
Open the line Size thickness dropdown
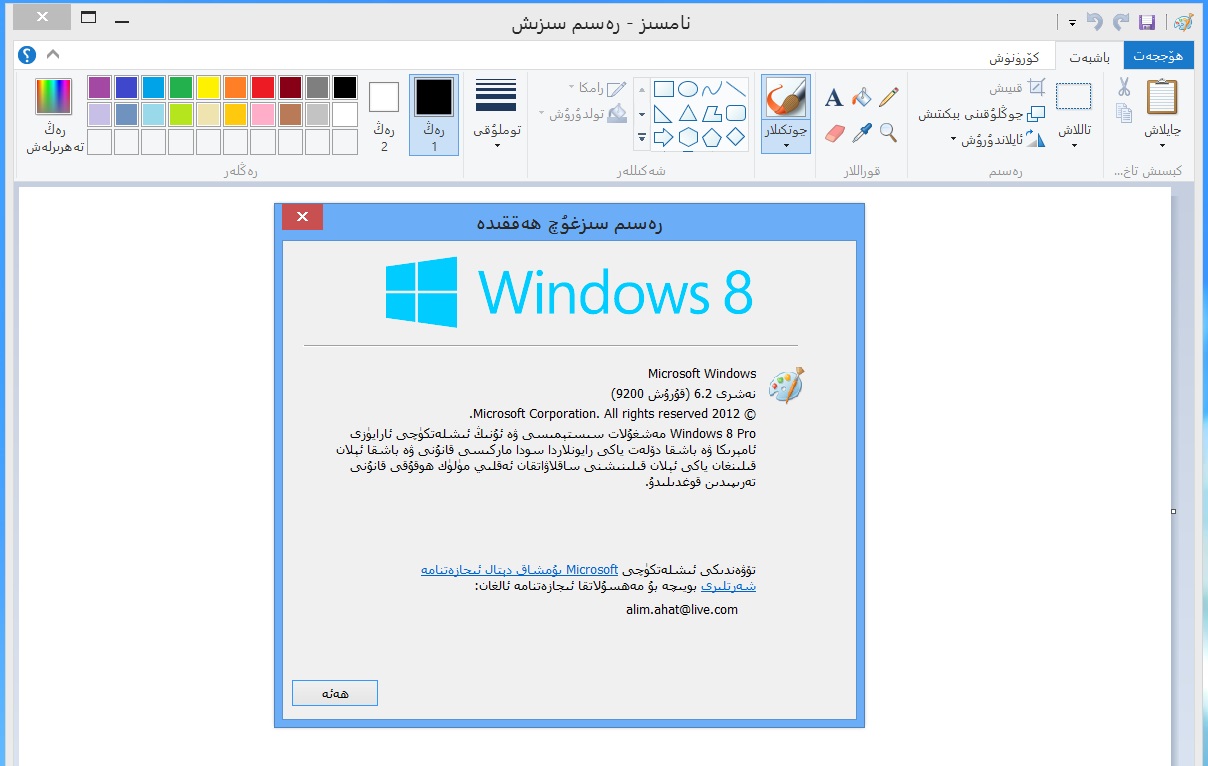pyautogui.click(x=497, y=115)
